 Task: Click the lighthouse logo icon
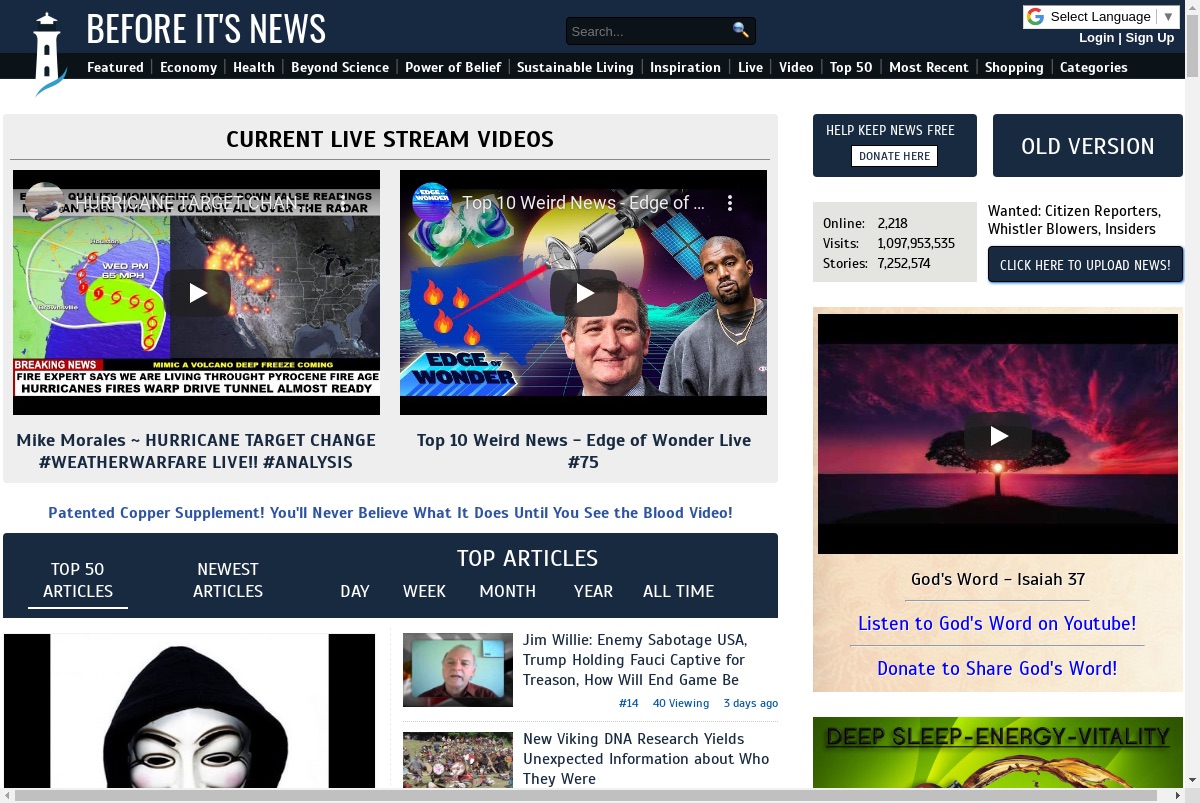point(47,54)
